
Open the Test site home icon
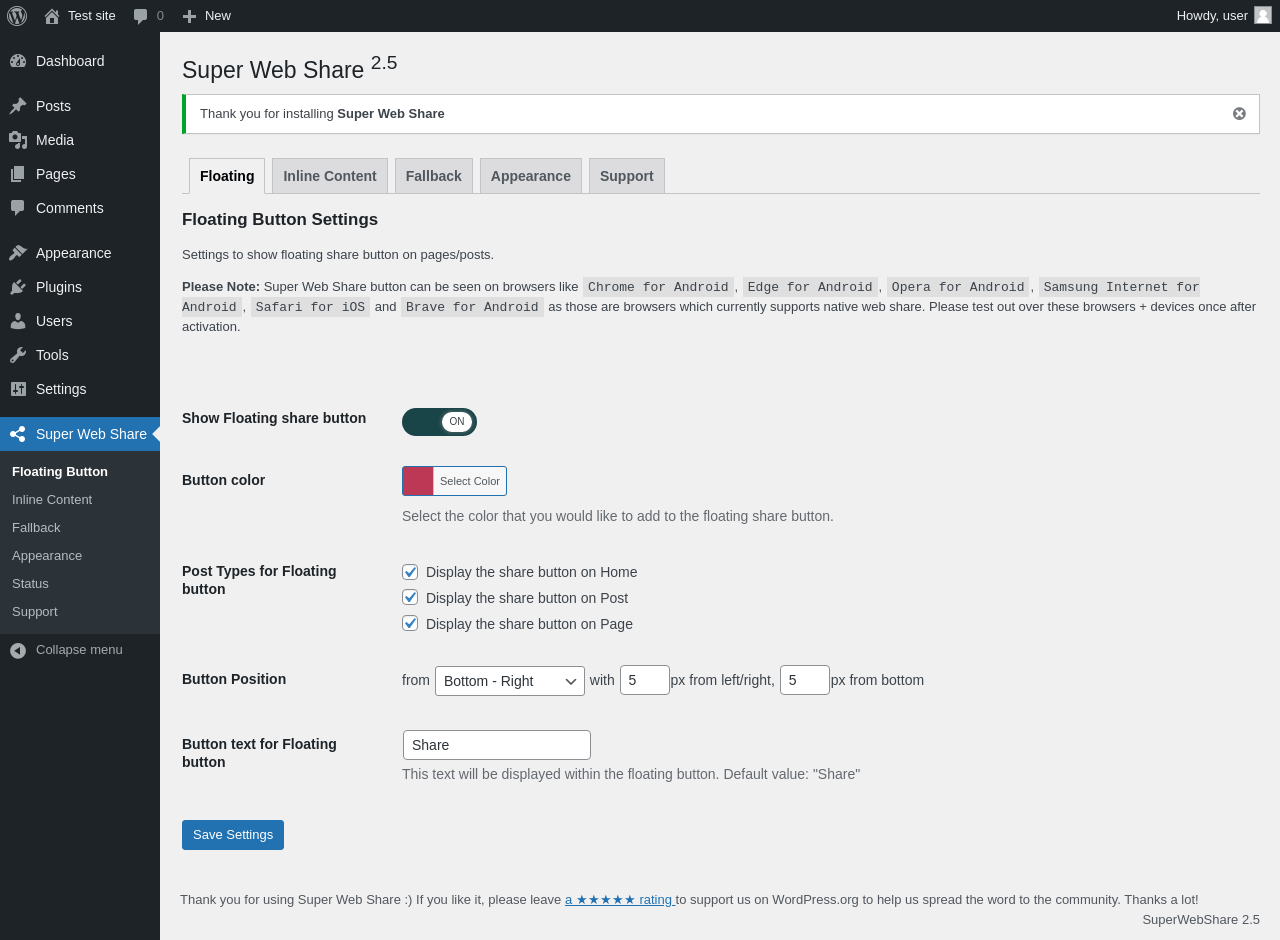[x=52, y=16]
